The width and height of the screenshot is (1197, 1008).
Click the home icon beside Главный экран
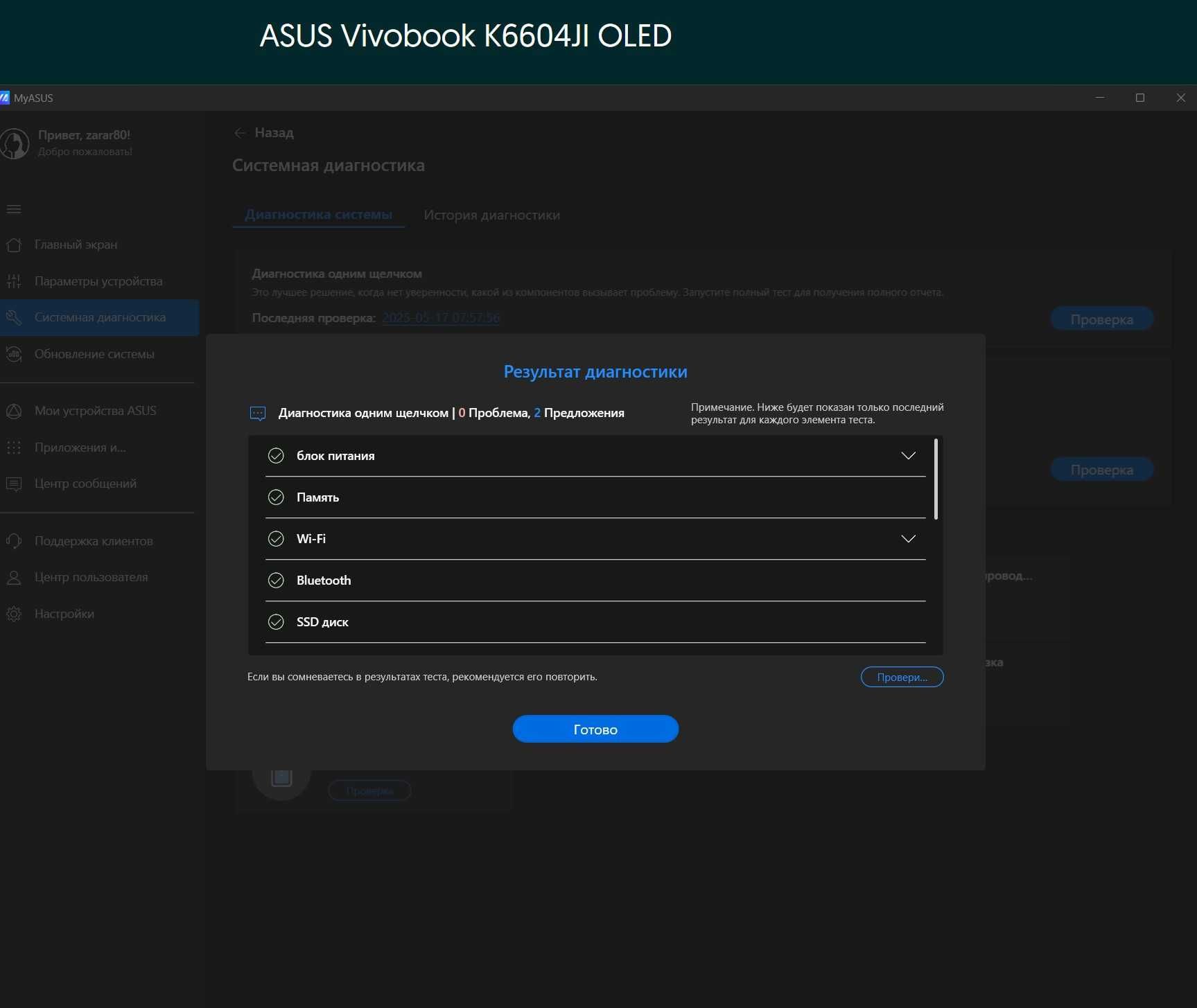pos(14,245)
